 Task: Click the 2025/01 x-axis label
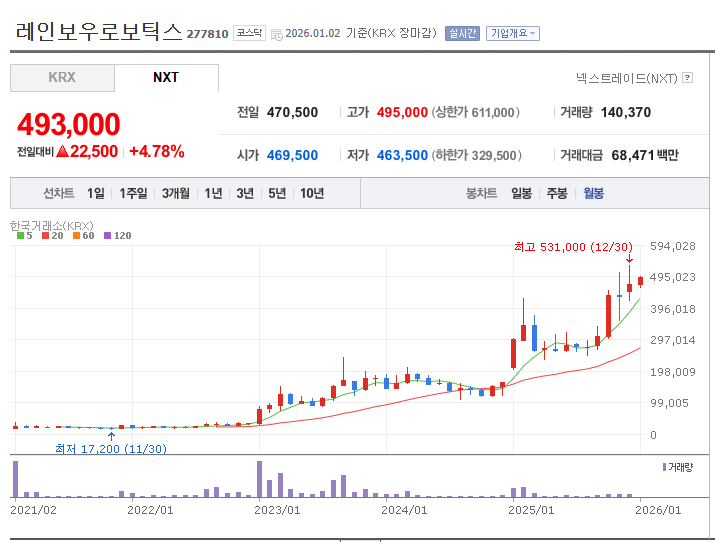pos(531,510)
